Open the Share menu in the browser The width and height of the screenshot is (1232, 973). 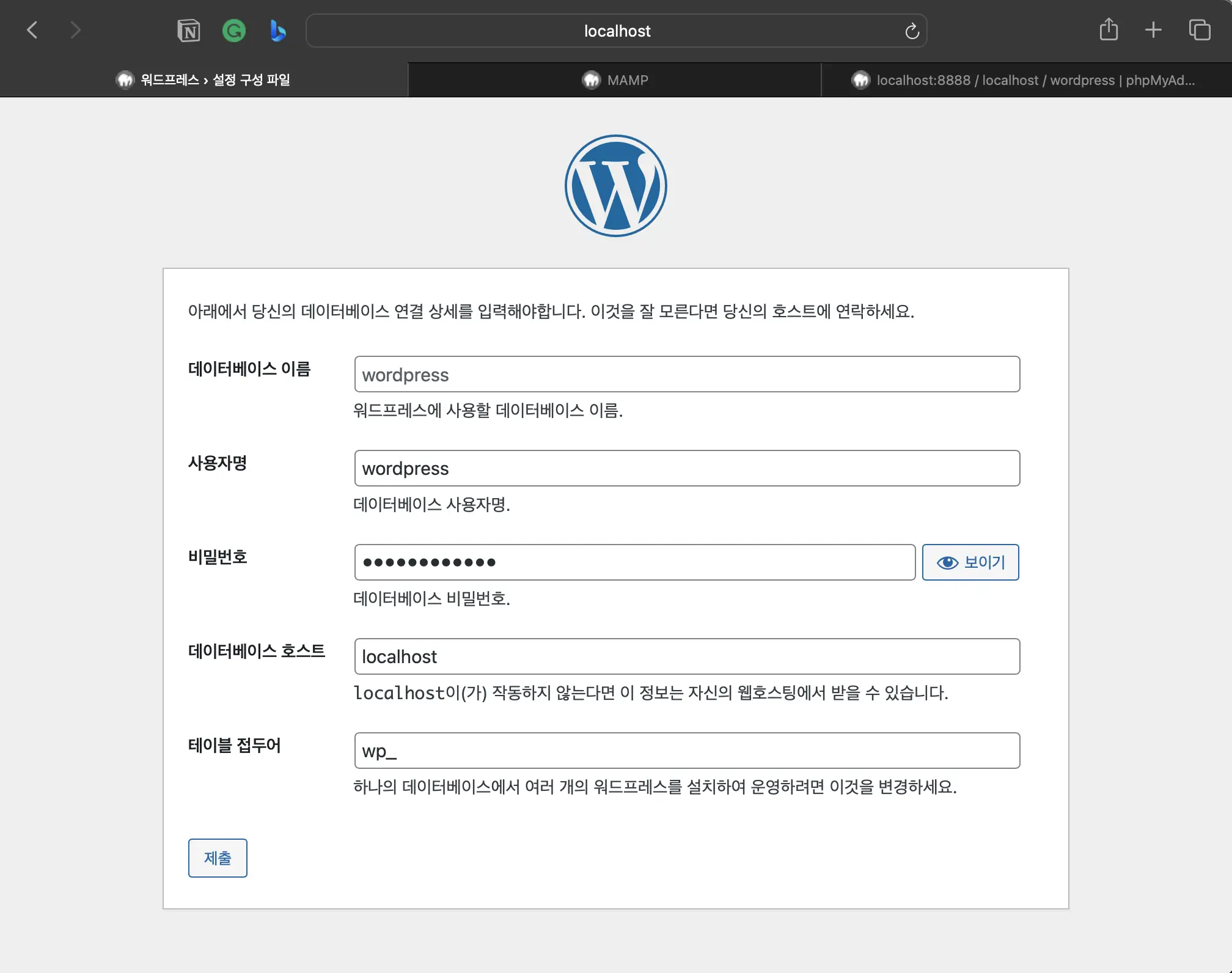click(x=1109, y=29)
